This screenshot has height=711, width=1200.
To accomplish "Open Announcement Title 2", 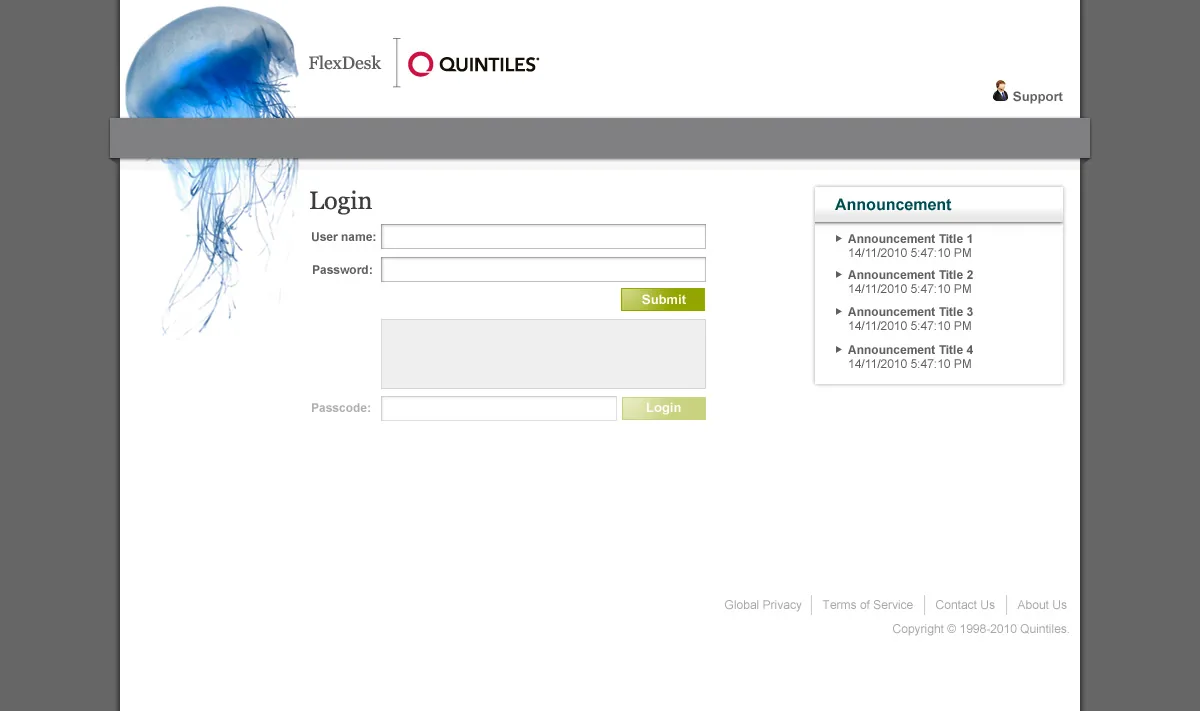I will click(910, 275).
